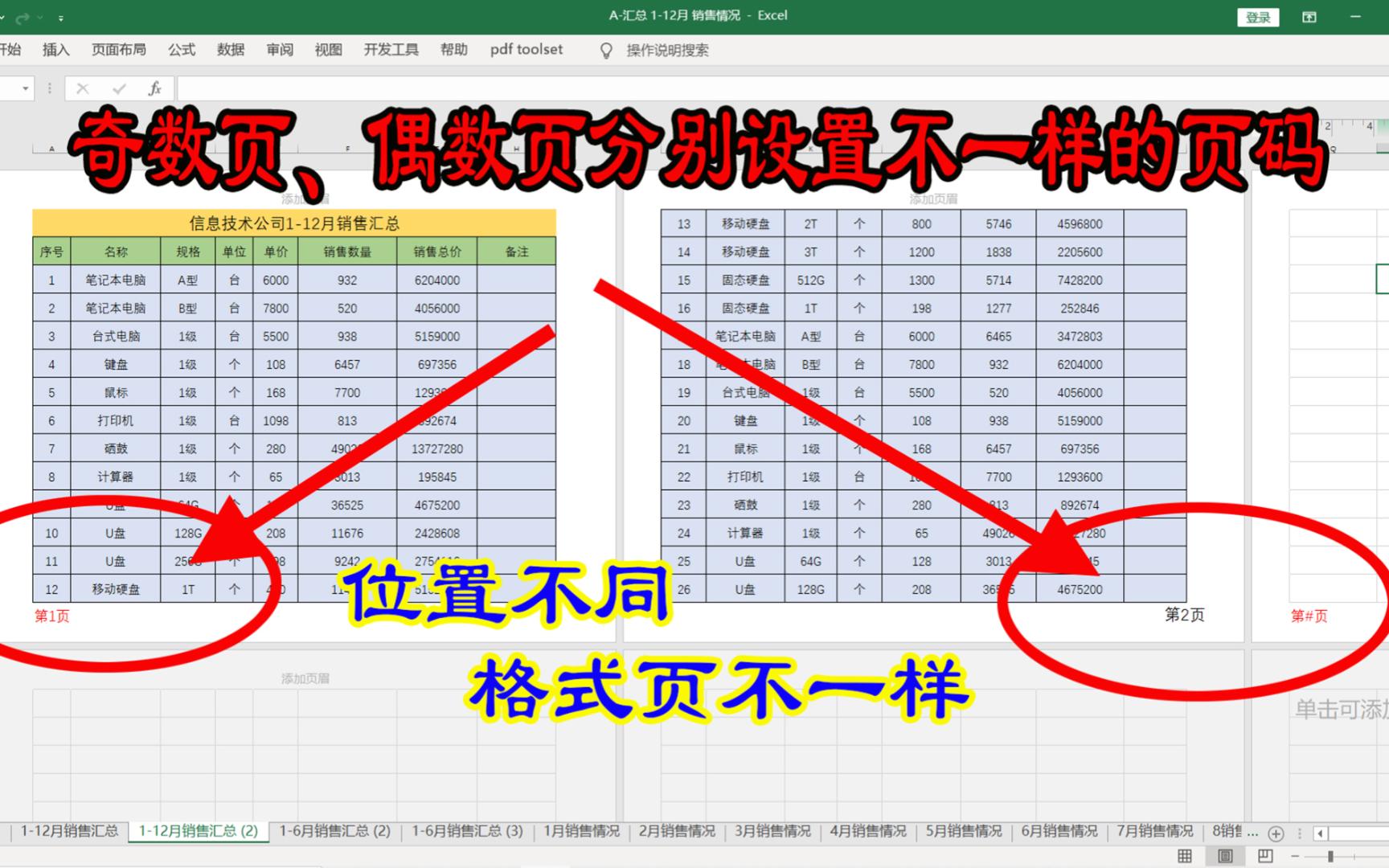This screenshot has height=868, width=1389.
Task: Select cell 打印机 in row 6
Action: click(116, 420)
